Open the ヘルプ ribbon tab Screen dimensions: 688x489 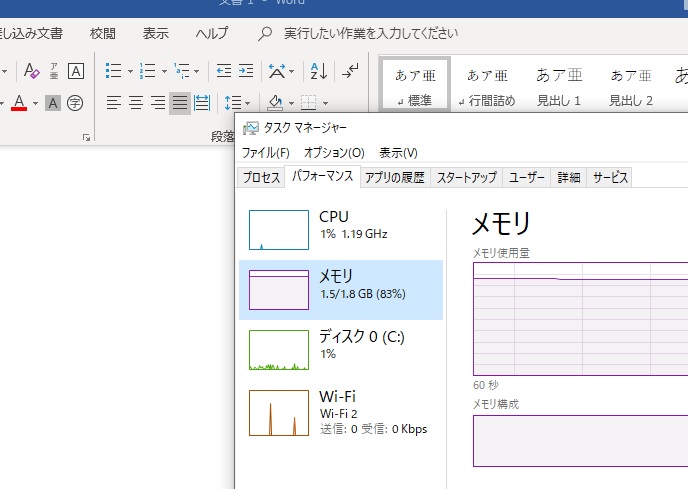(x=212, y=33)
